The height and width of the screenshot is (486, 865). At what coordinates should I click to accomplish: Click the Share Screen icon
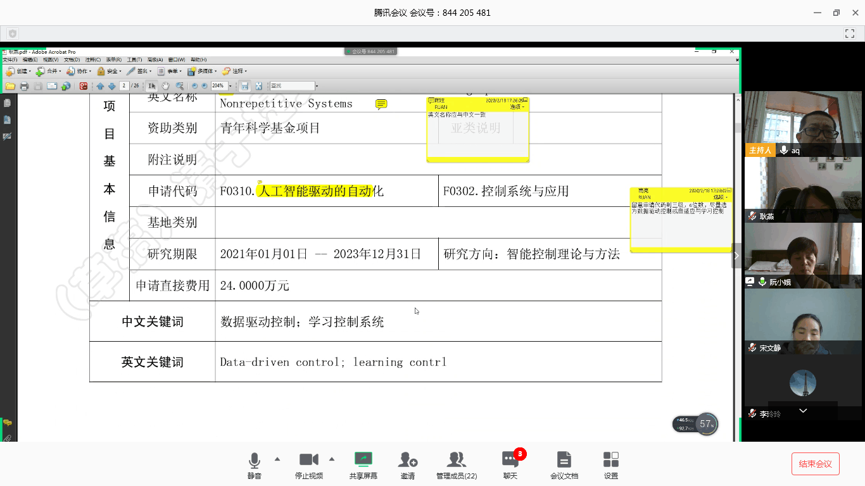point(363,462)
